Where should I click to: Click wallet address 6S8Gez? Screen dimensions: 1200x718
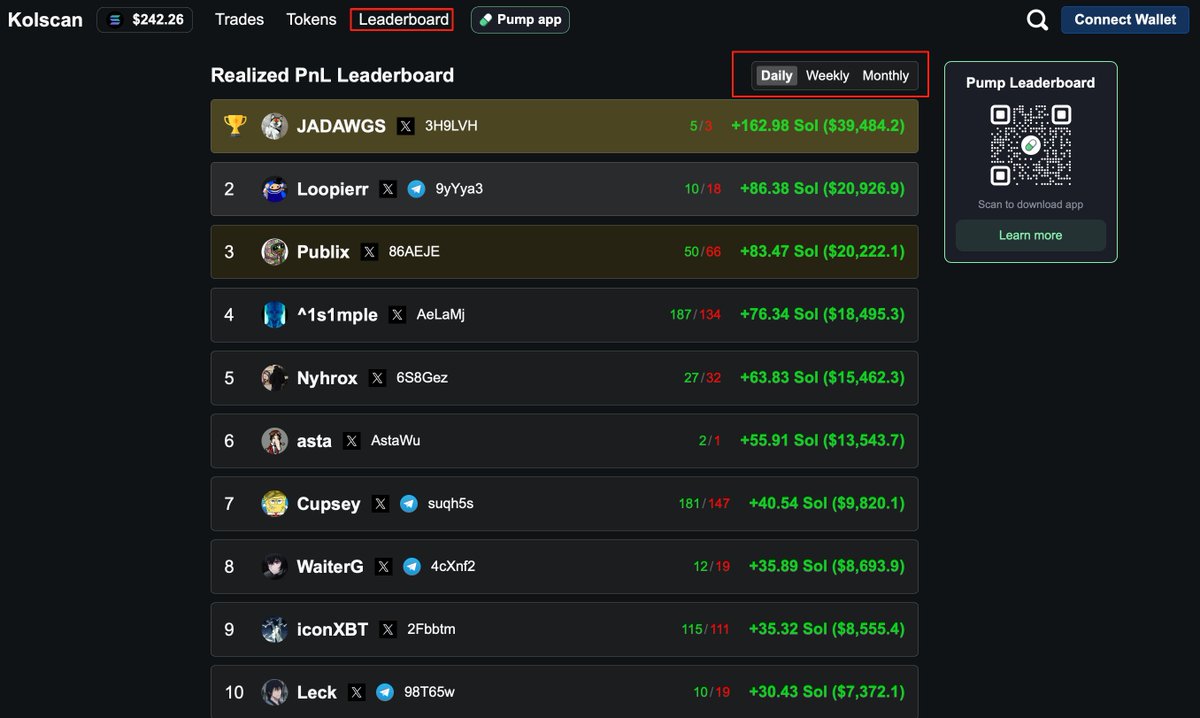[422, 378]
